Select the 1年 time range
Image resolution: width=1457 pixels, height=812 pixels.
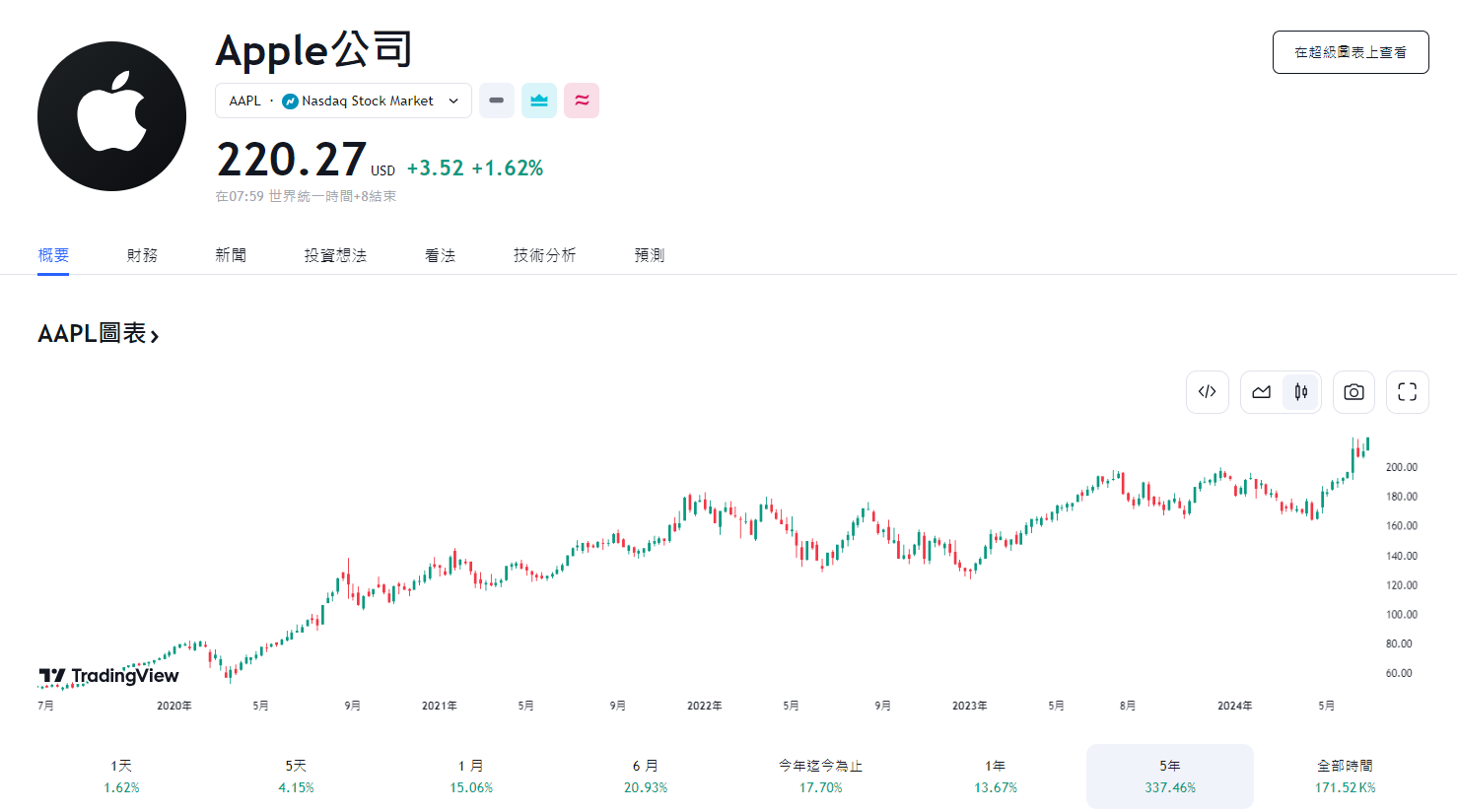tap(995, 776)
